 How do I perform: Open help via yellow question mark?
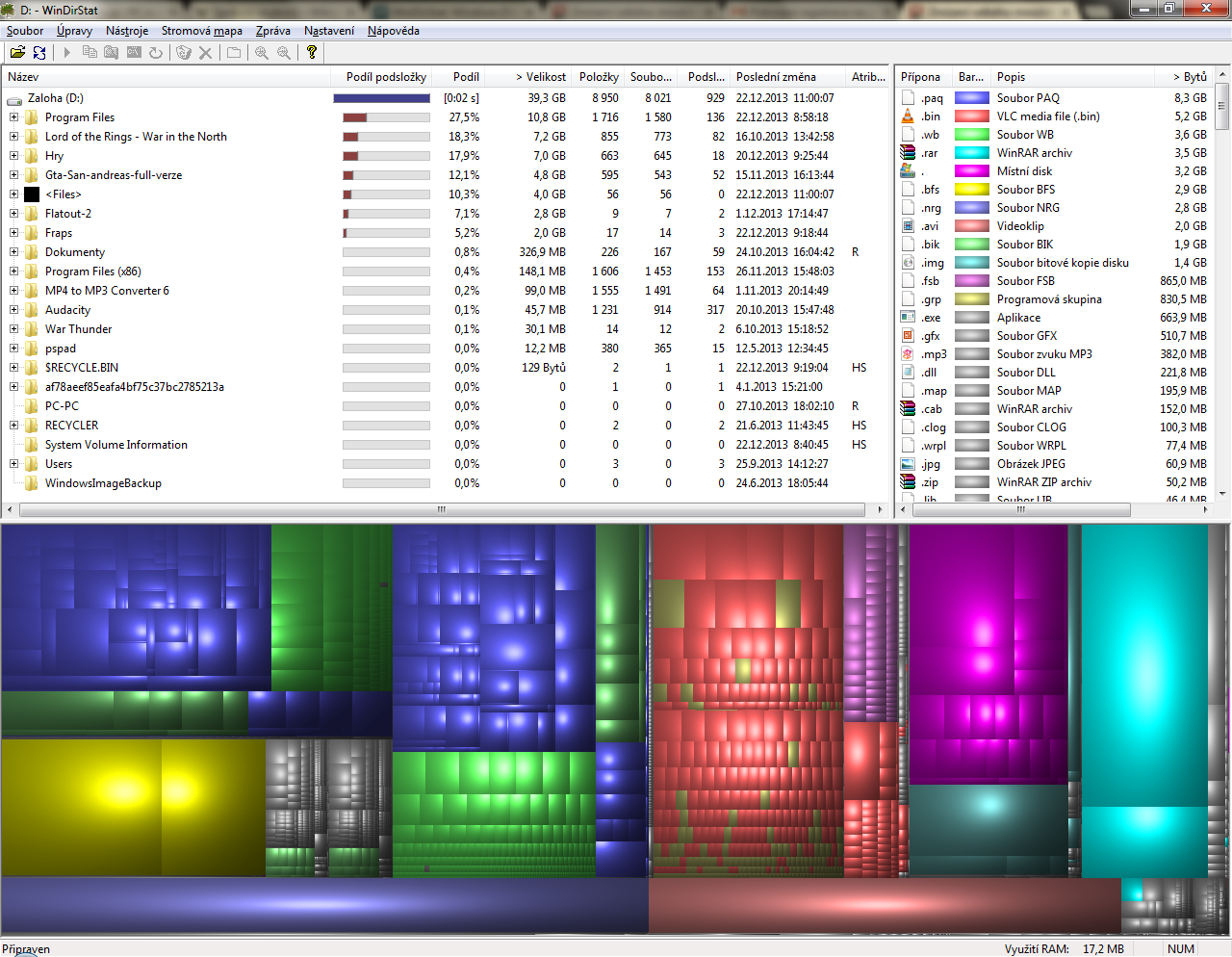click(x=312, y=53)
